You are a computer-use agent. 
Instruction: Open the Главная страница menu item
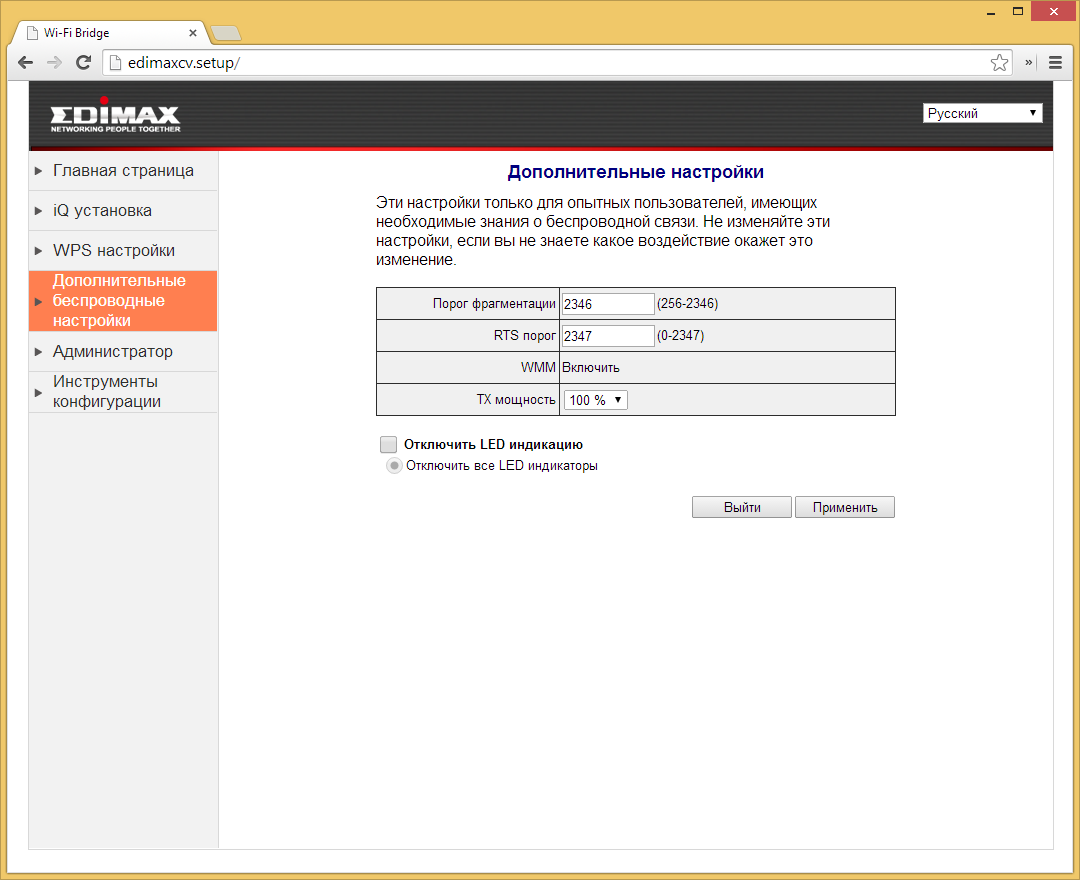pos(123,171)
